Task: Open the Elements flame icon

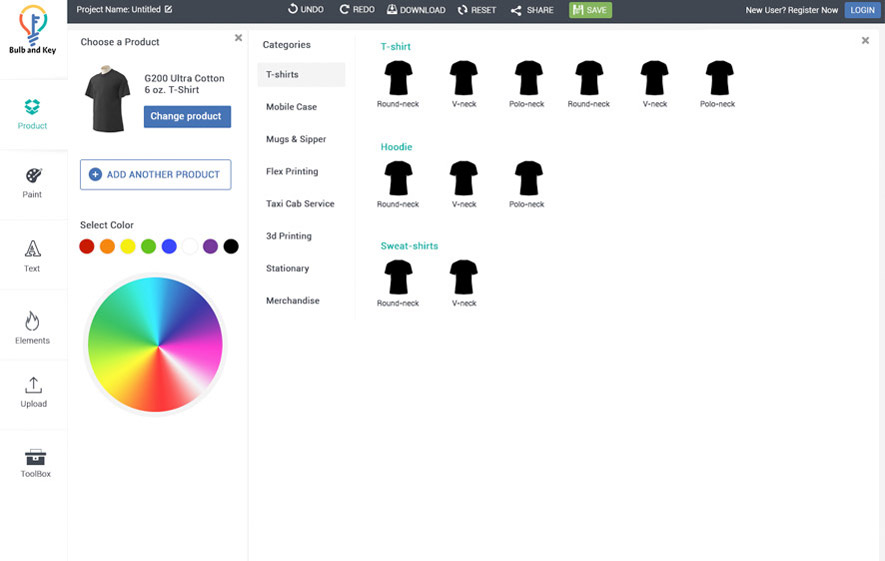Action: [x=33, y=327]
